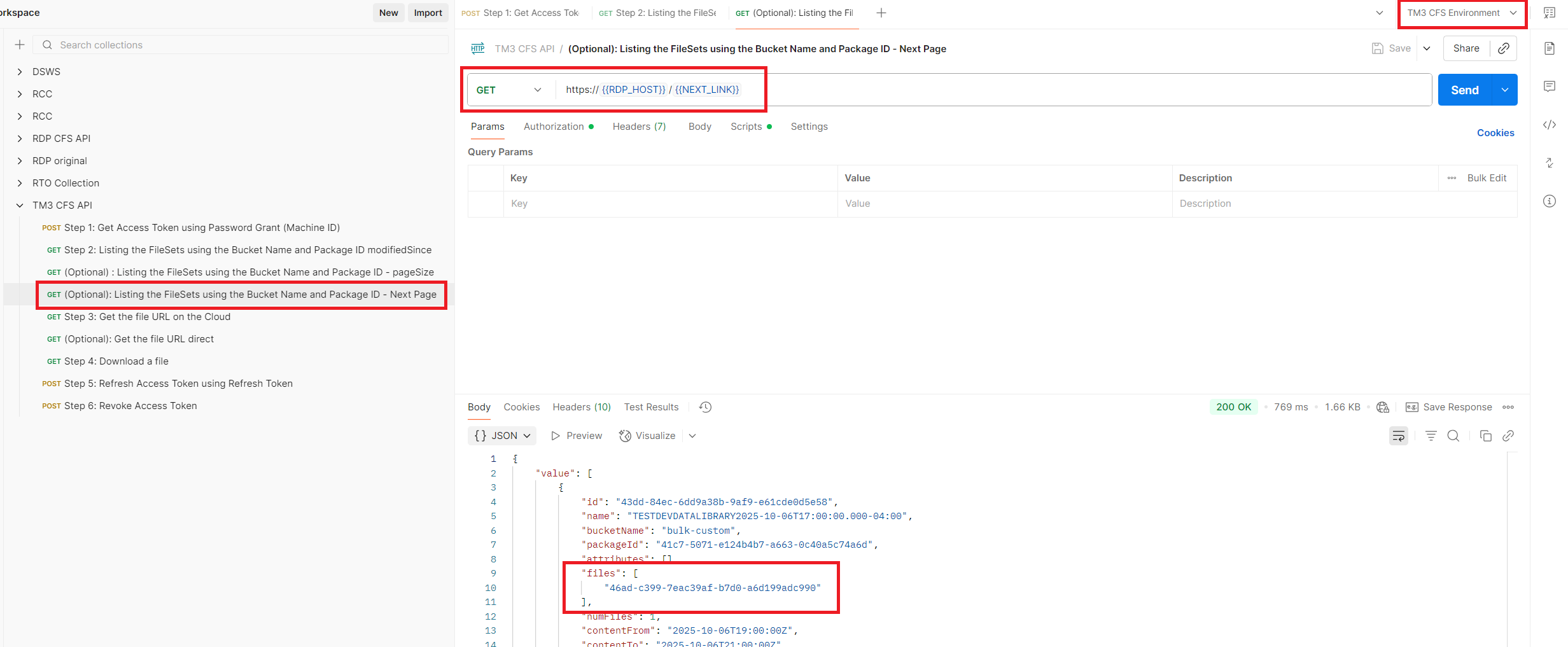Open the TM3 CFS Environment selector
Viewport: 1568px width, 647px height.
(1462, 13)
